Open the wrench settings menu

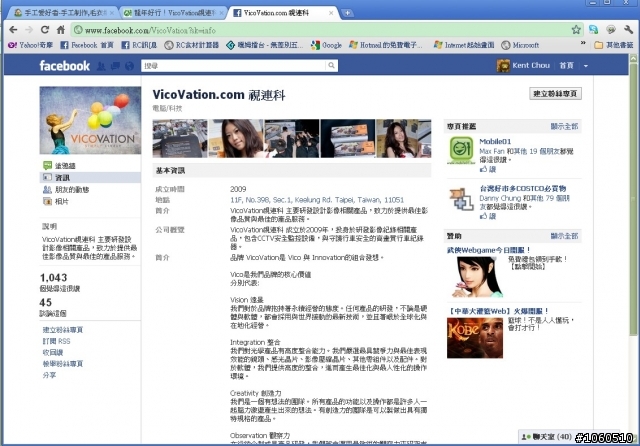[628, 29]
